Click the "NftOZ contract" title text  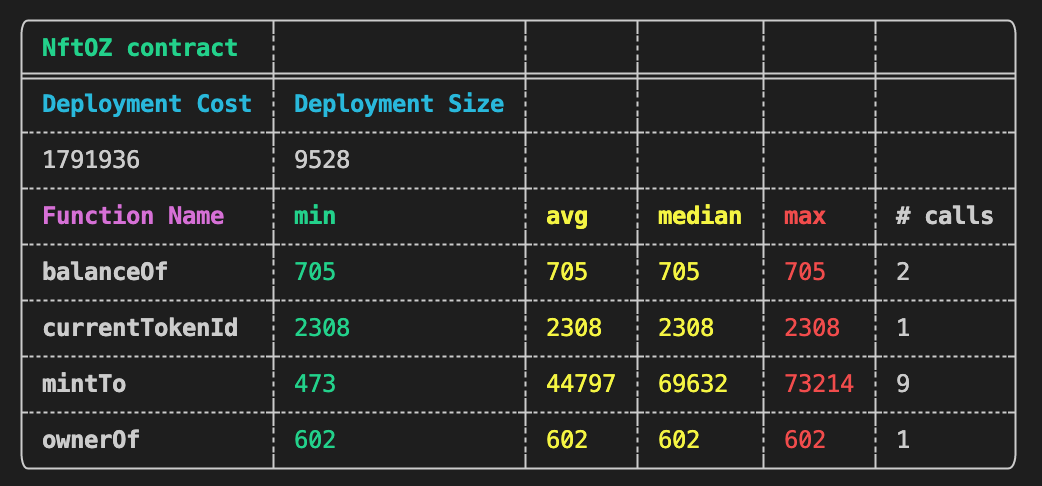(139, 47)
